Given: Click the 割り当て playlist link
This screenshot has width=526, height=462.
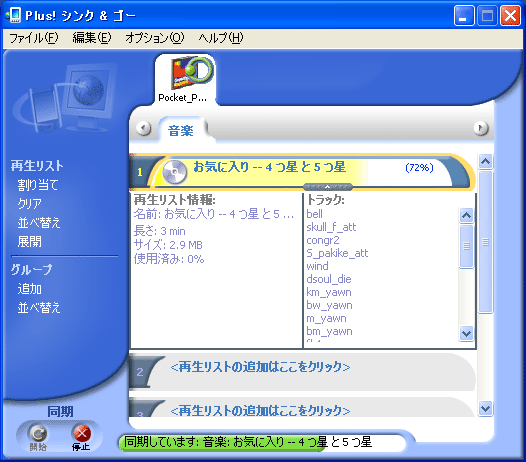Looking at the screenshot, I should 38,185.
